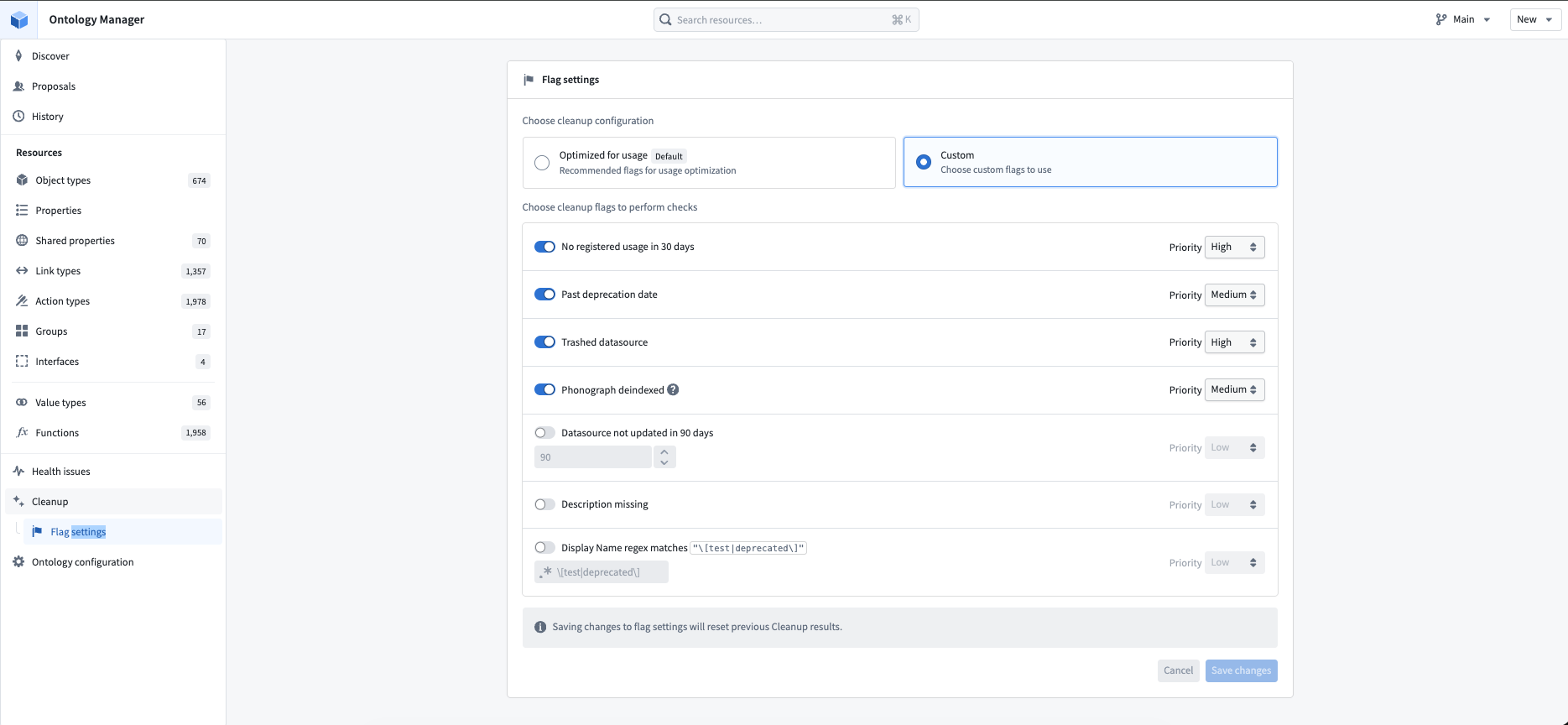Click the Ontology Manager cube logo

18,19
